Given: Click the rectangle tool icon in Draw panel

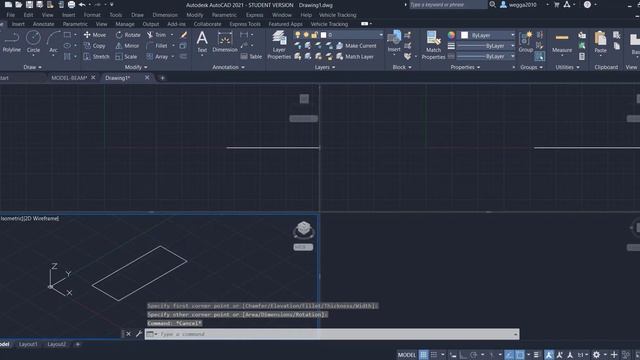Looking at the screenshot, I should tap(67, 35).
